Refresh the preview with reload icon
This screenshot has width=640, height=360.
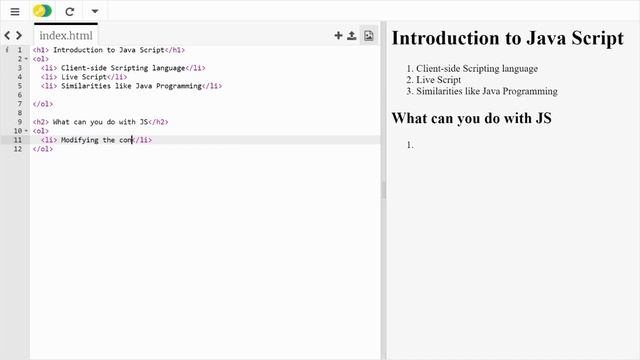pos(70,11)
